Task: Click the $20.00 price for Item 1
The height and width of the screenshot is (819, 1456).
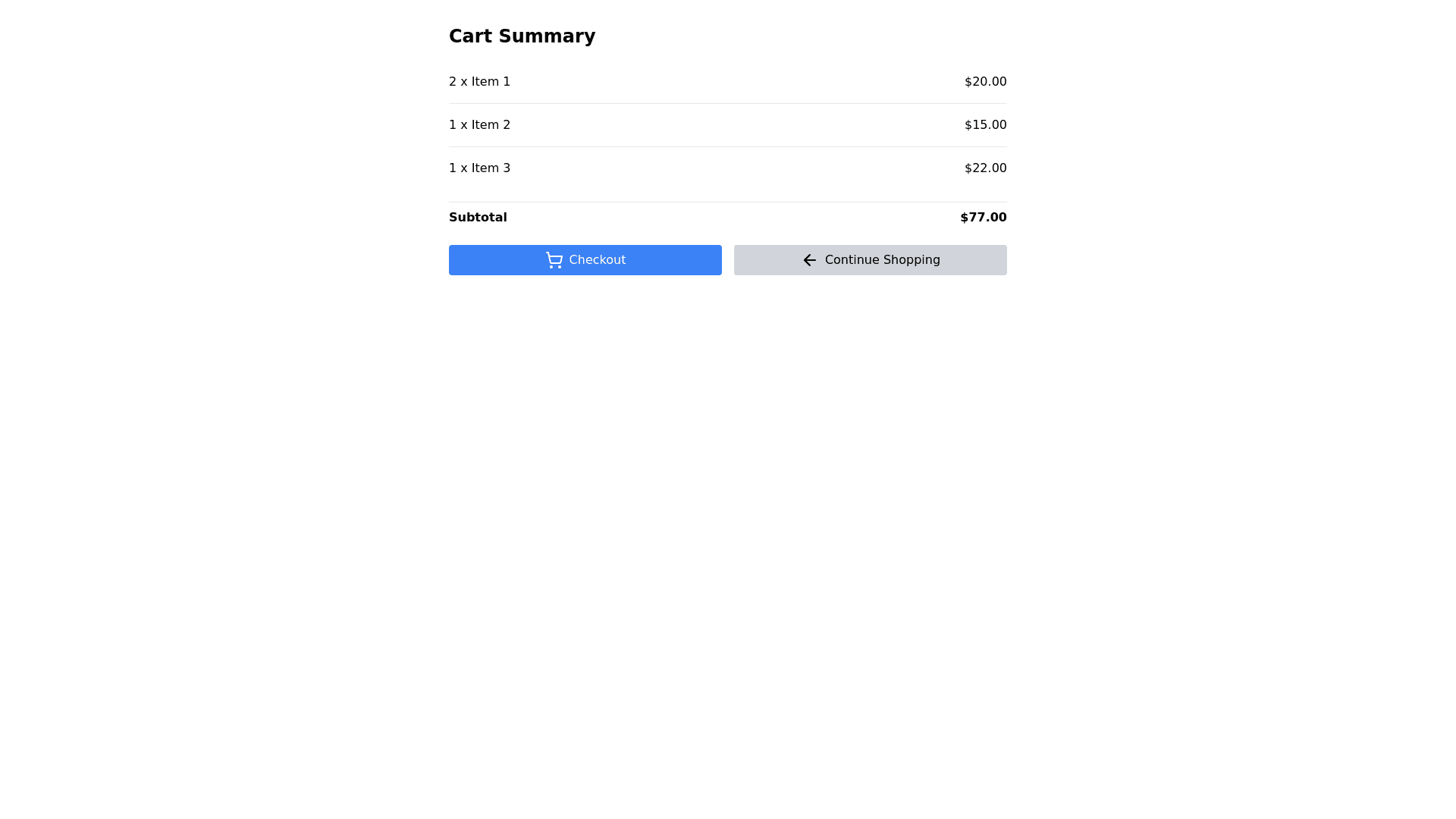Action: (985, 82)
